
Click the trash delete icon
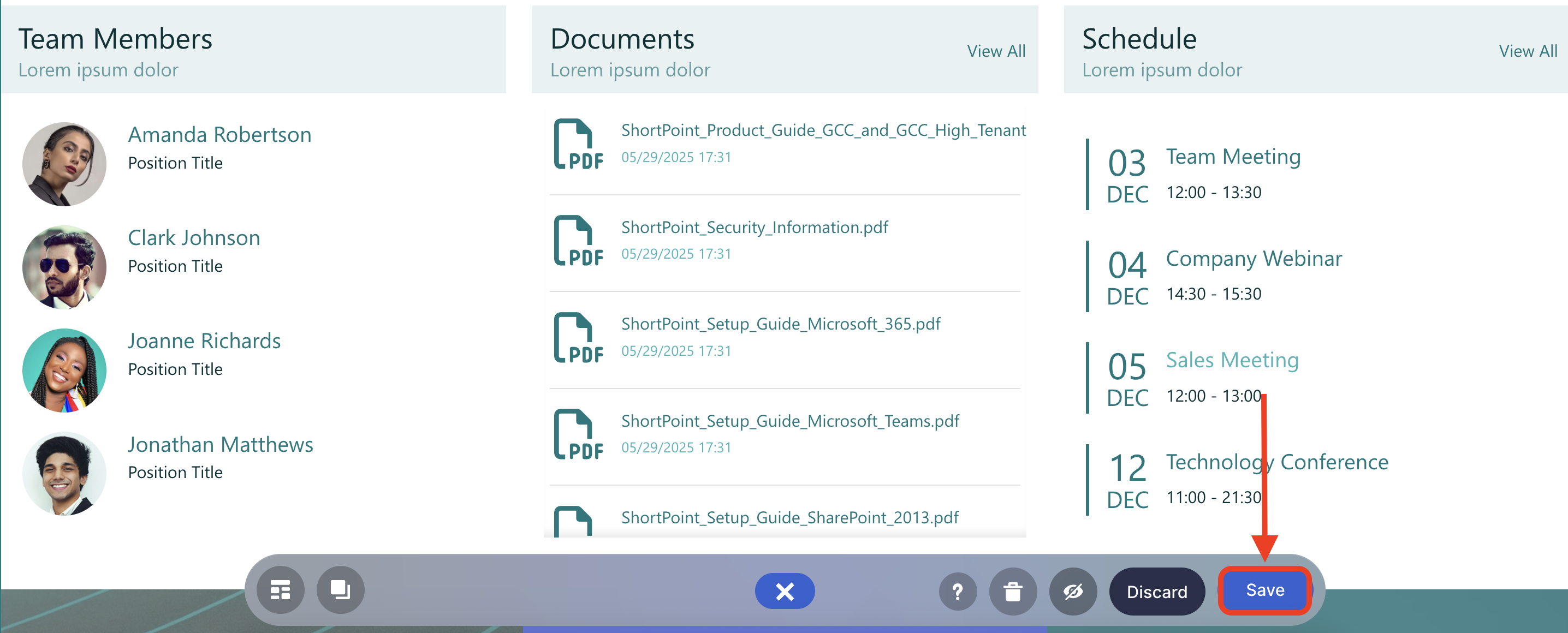[x=1012, y=591]
